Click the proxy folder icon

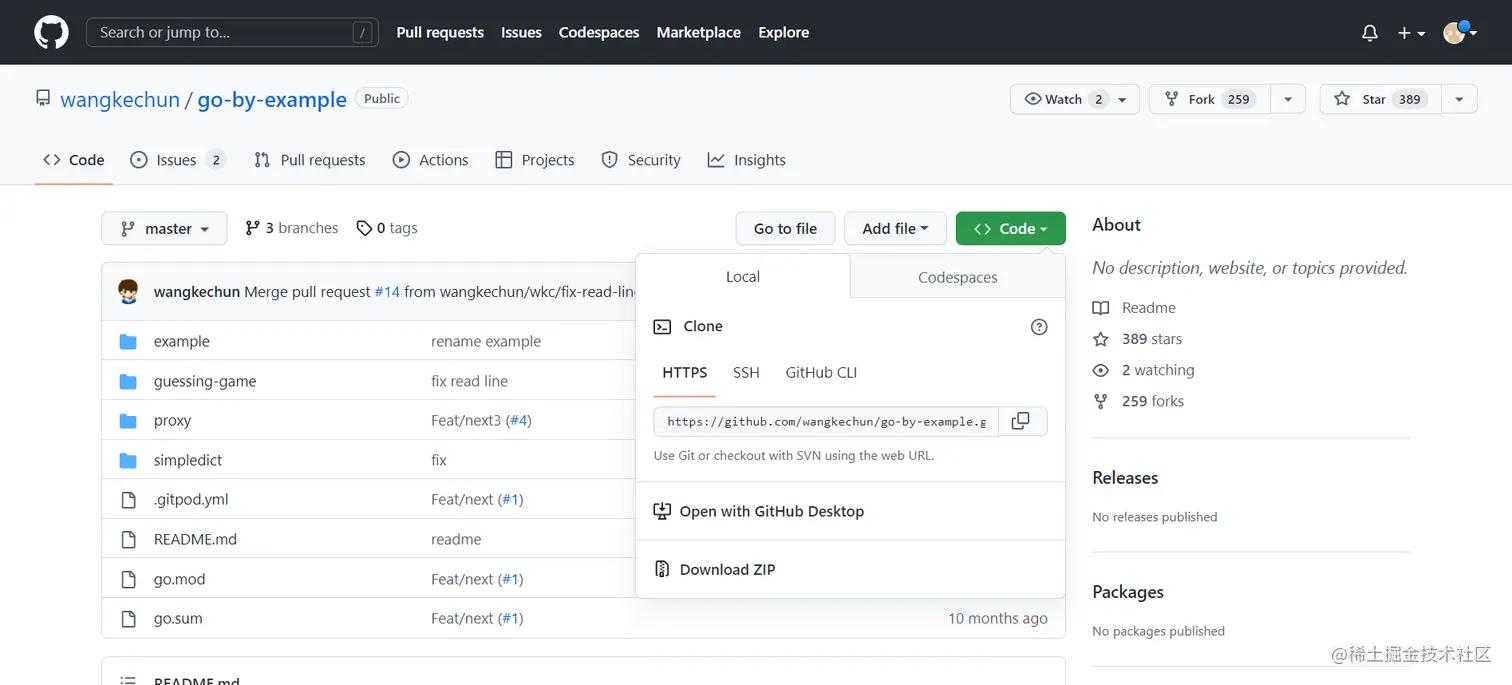click(x=128, y=420)
